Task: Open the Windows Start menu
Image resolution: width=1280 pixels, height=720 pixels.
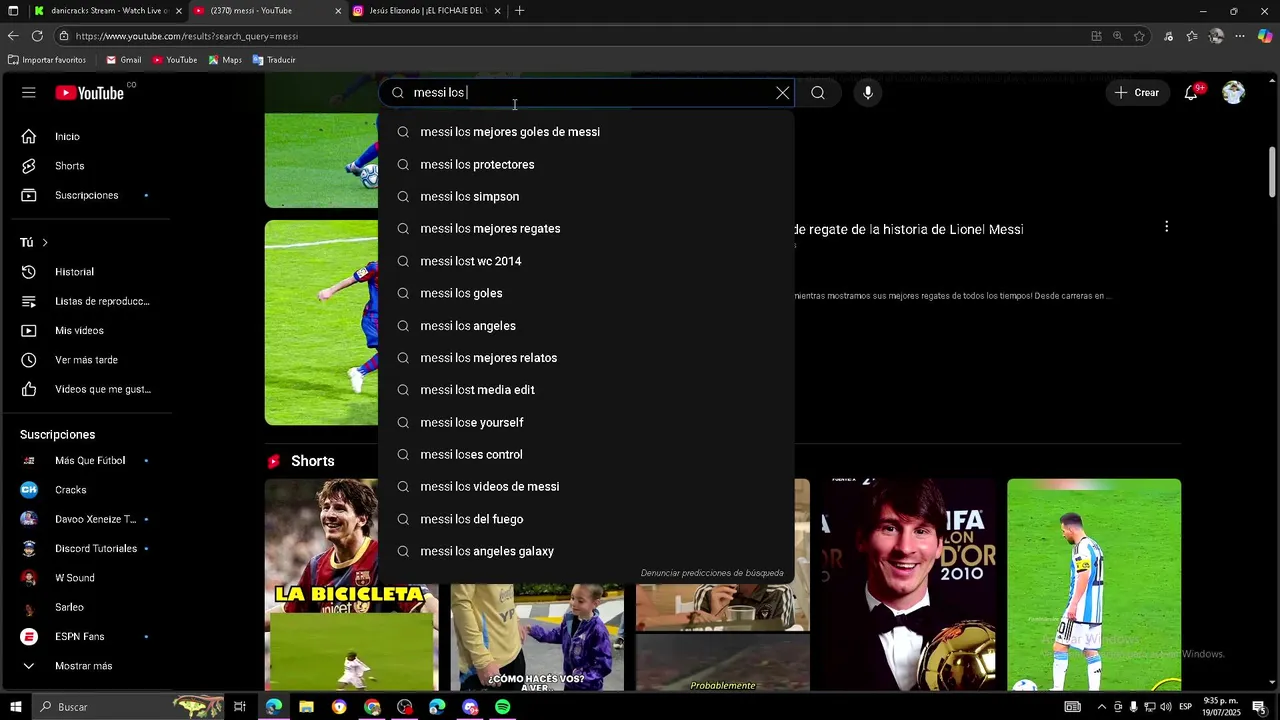Action: click(x=15, y=707)
